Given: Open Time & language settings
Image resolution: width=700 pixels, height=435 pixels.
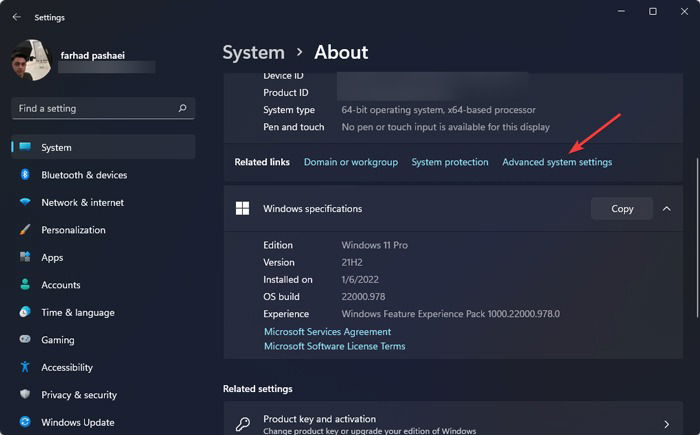Looking at the screenshot, I should 103,312.
